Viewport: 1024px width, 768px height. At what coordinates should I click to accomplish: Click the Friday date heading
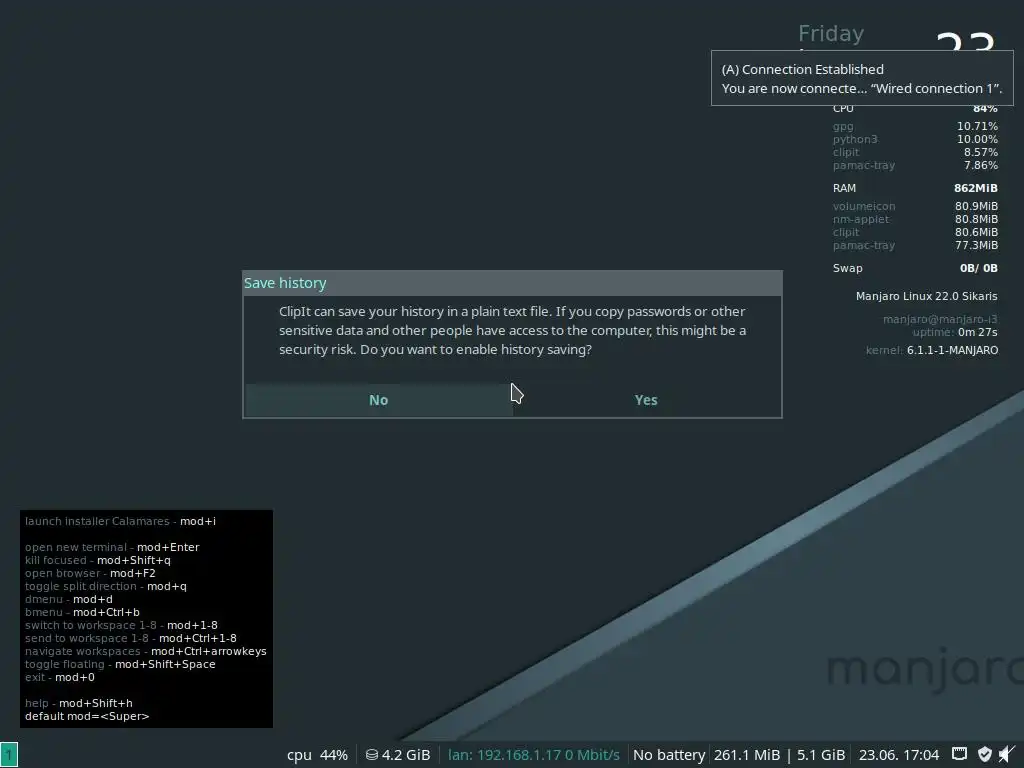[x=831, y=33]
